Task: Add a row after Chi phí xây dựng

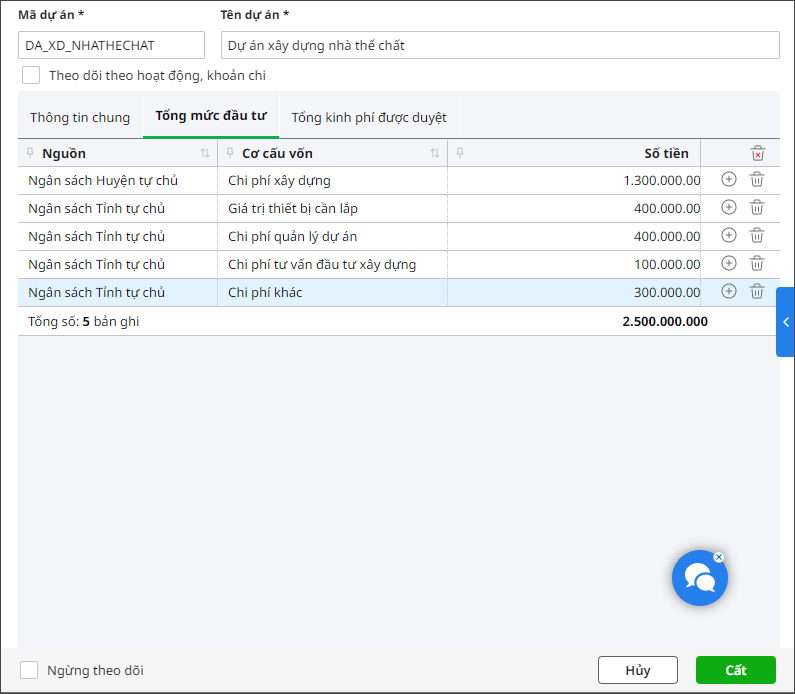Action: [x=729, y=179]
